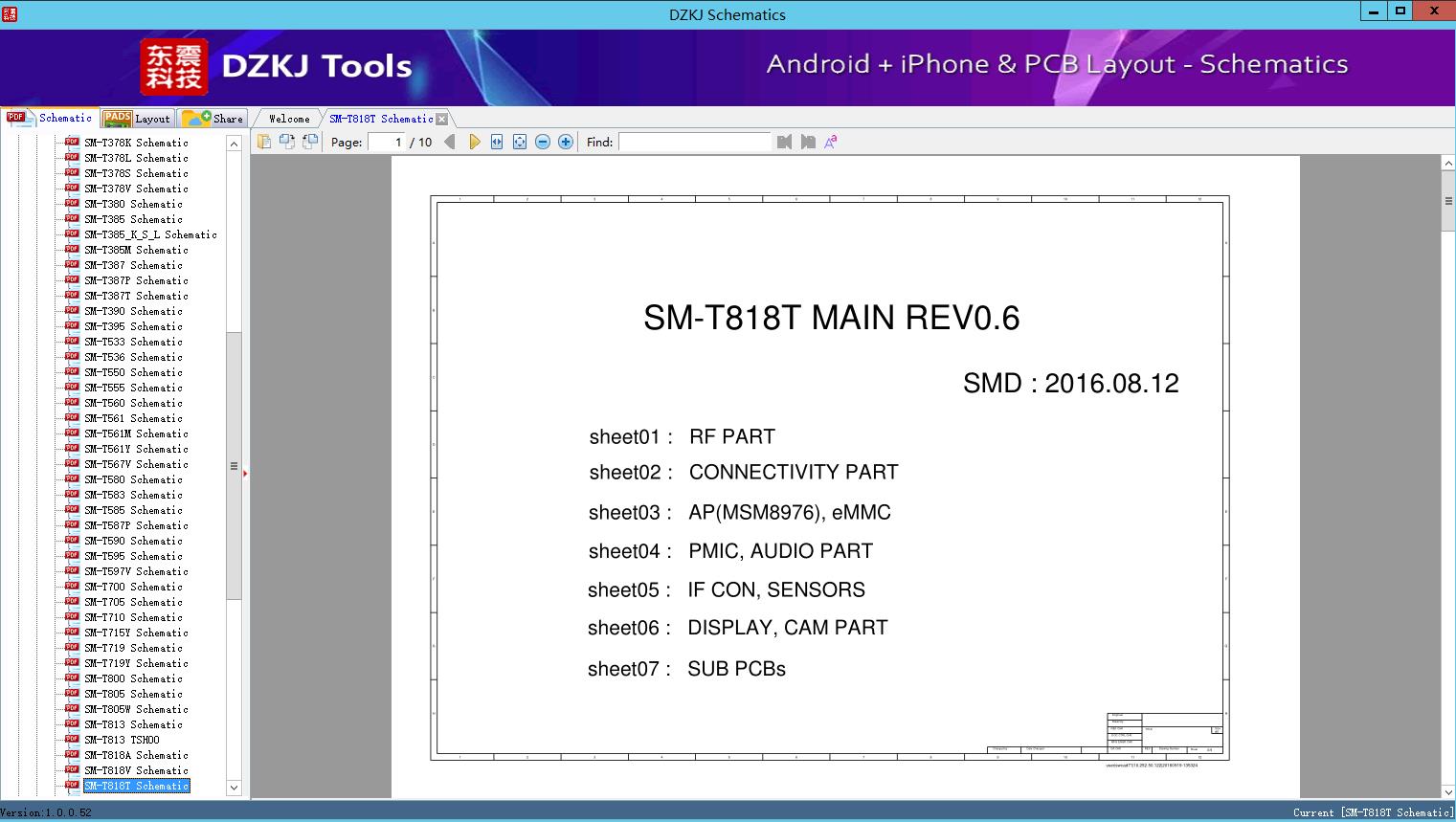Select SM-T387P Schematic from the list
Image resolution: width=1456 pixels, height=822 pixels.
[x=136, y=280]
